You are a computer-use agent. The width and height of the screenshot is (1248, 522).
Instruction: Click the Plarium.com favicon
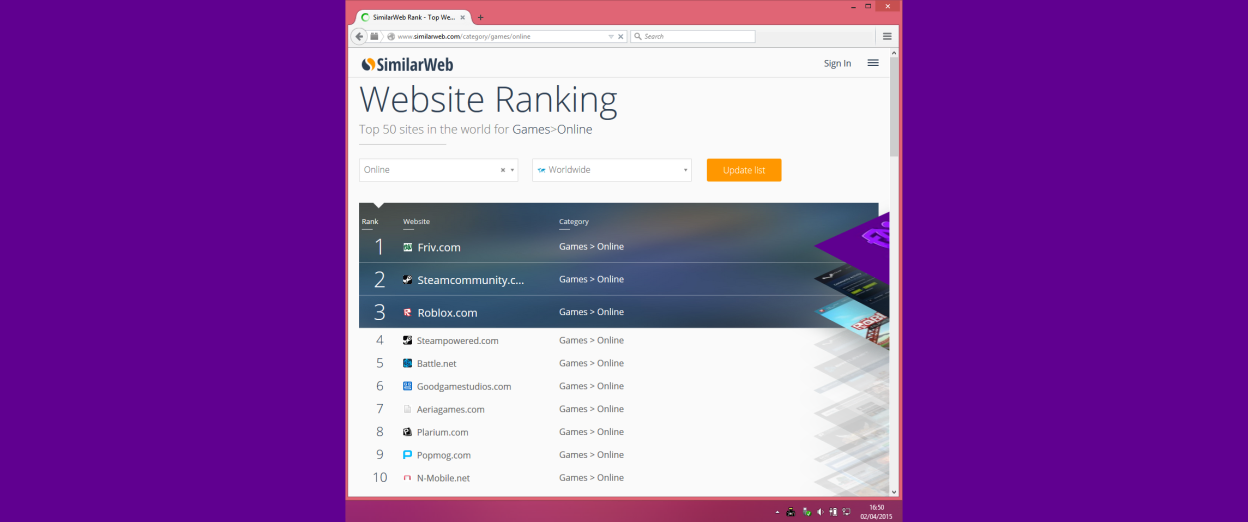pyautogui.click(x=407, y=432)
